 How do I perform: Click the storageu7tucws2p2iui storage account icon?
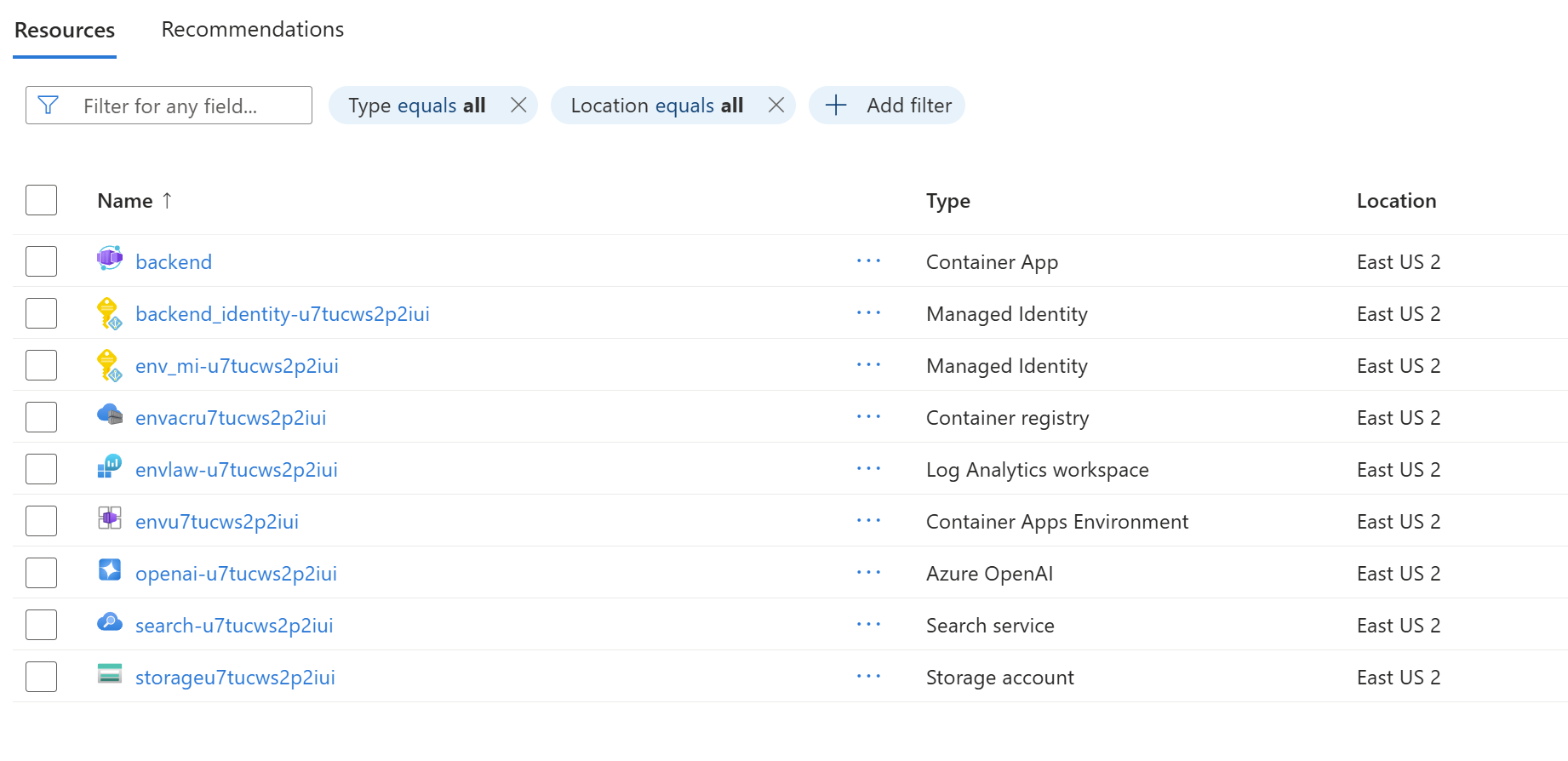(110, 673)
